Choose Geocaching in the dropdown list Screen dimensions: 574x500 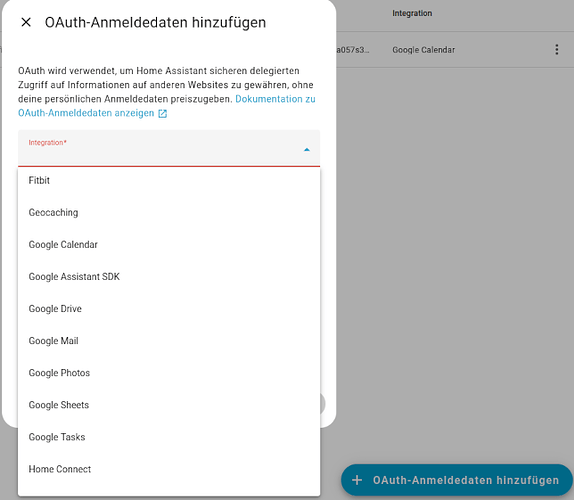coord(169,213)
